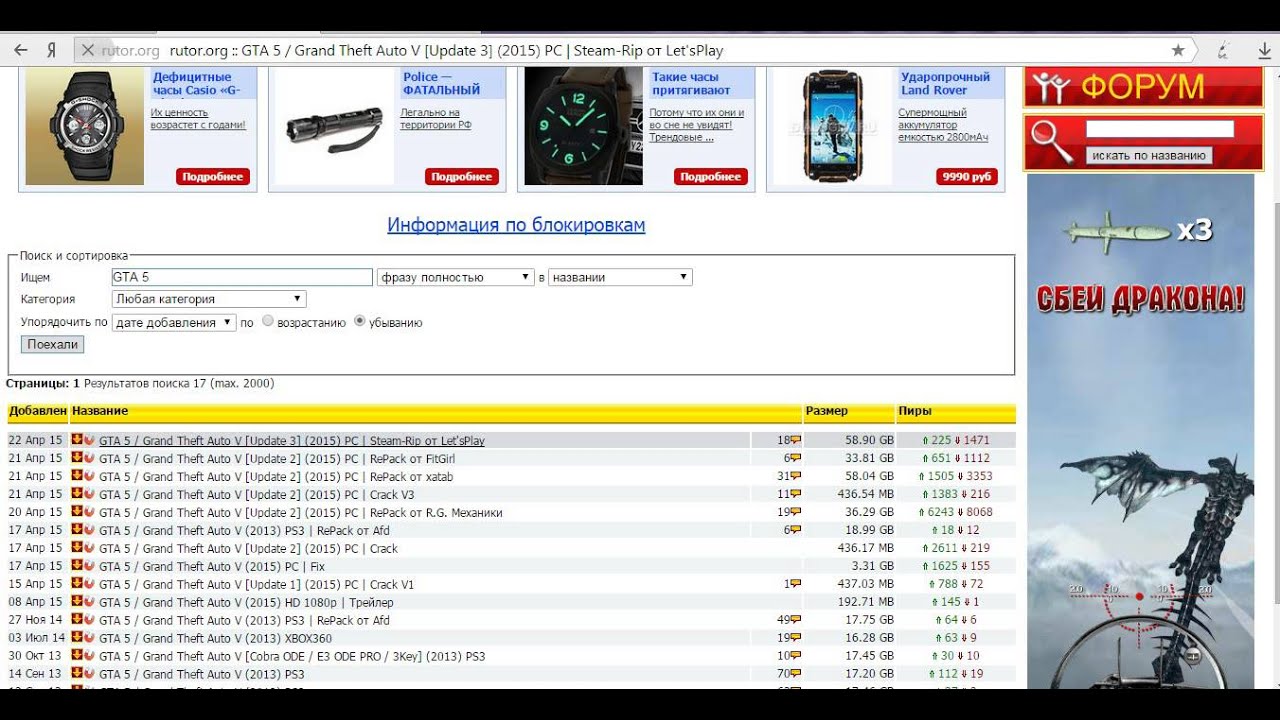This screenshot has height=720, width=1280.
Task: Click 'Подробнее' under Casio watch ad
Action: (x=213, y=177)
